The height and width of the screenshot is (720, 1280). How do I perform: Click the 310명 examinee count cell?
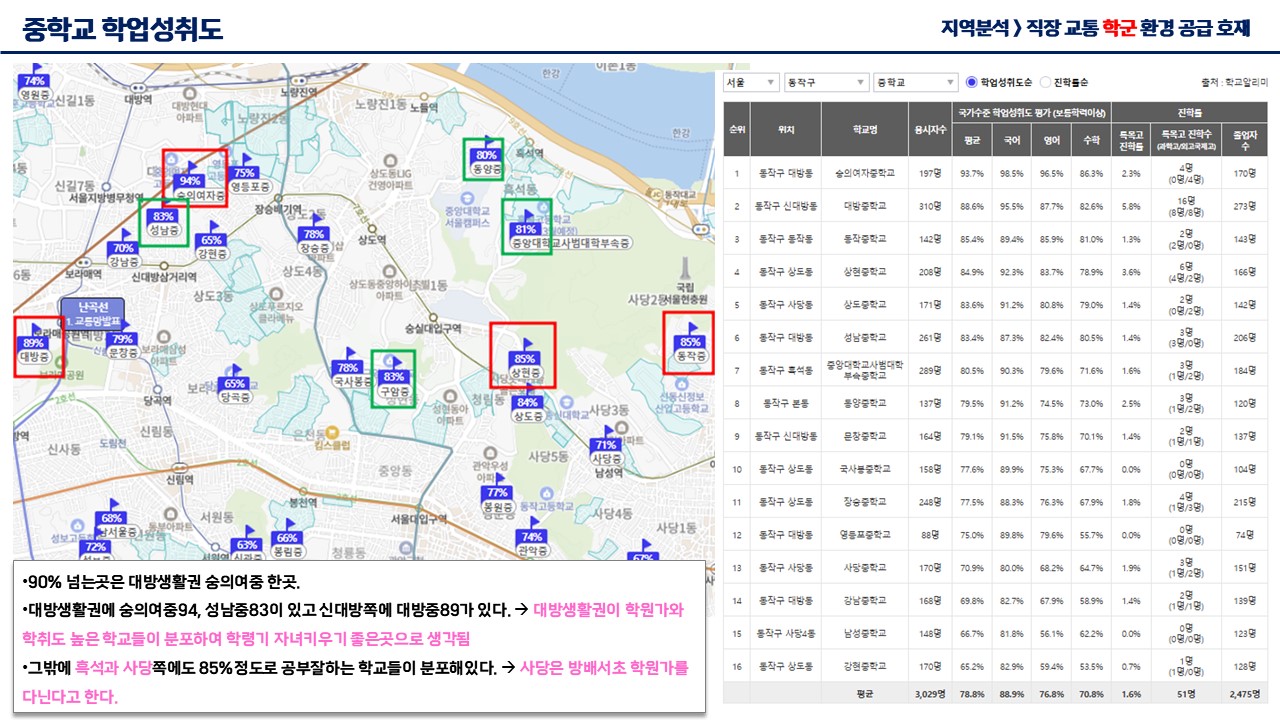(x=930, y=206)
